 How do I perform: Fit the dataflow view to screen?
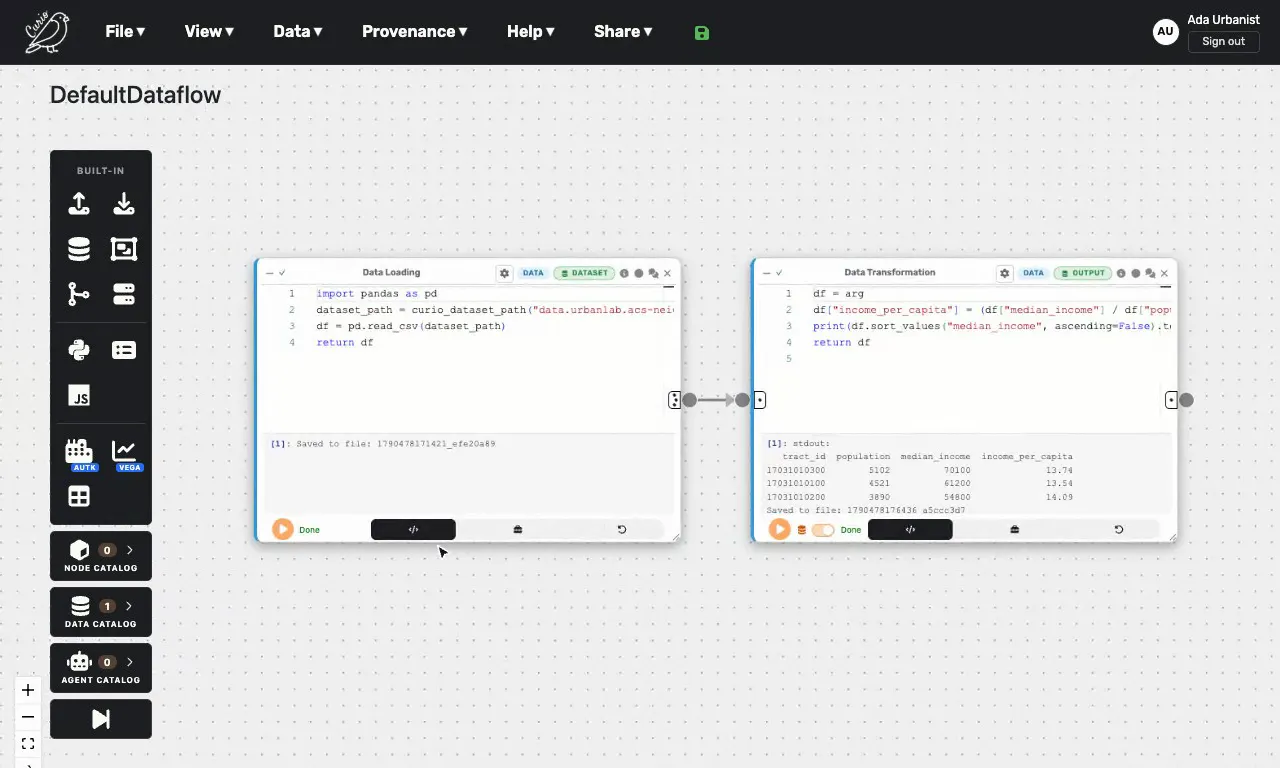click(x=28, y=744)
